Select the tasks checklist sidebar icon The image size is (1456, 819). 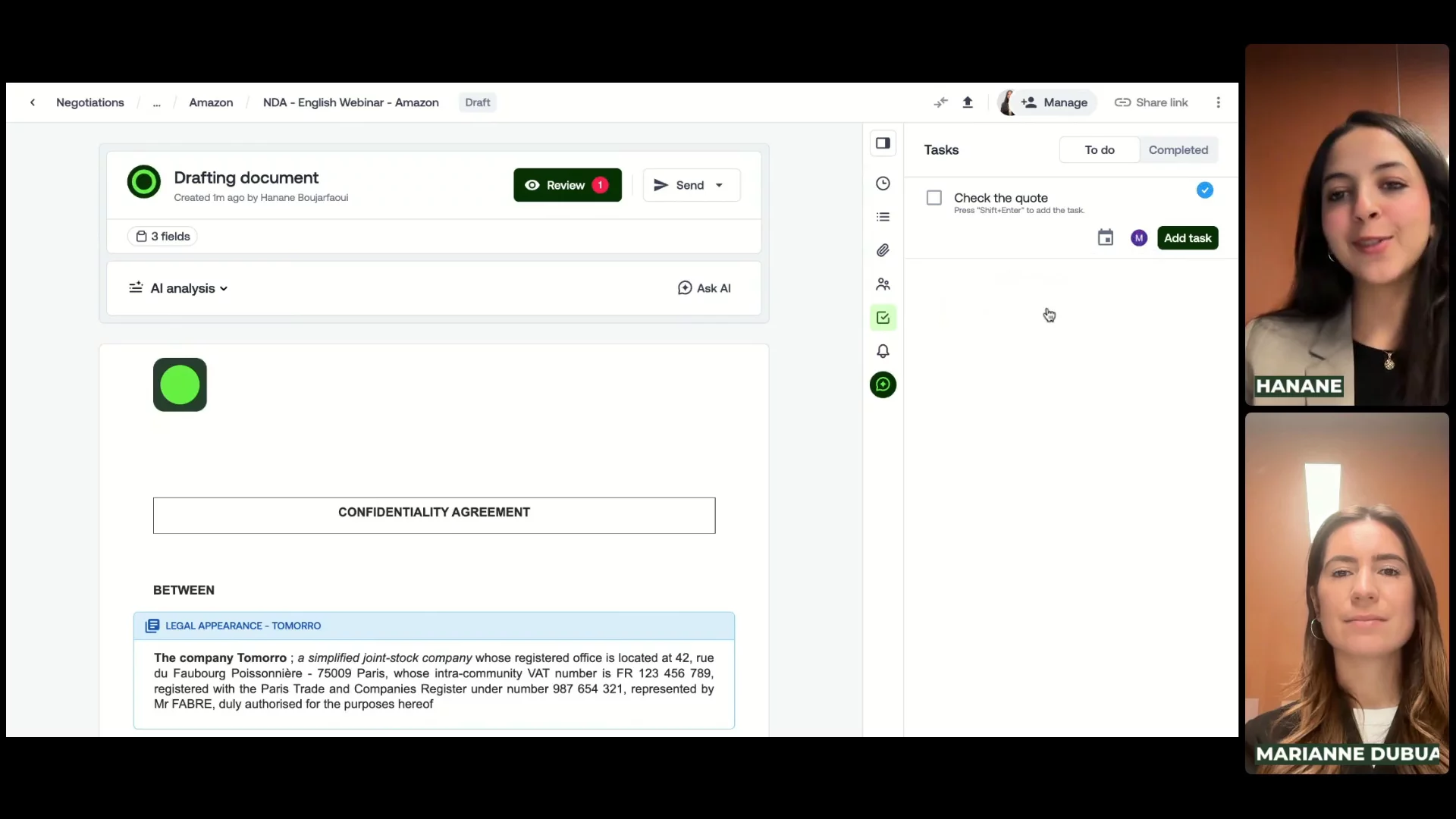point(883,318)
